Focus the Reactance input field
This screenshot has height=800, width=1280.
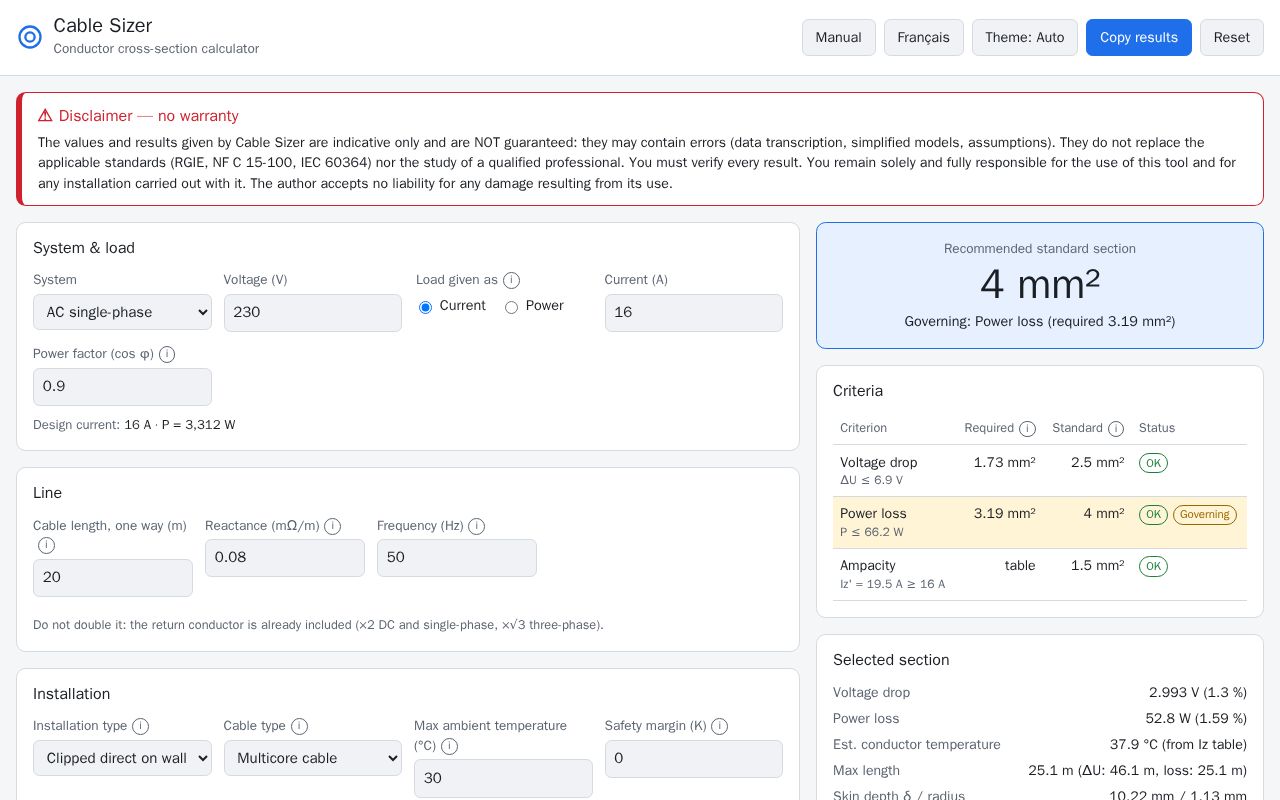pos(285,558)
